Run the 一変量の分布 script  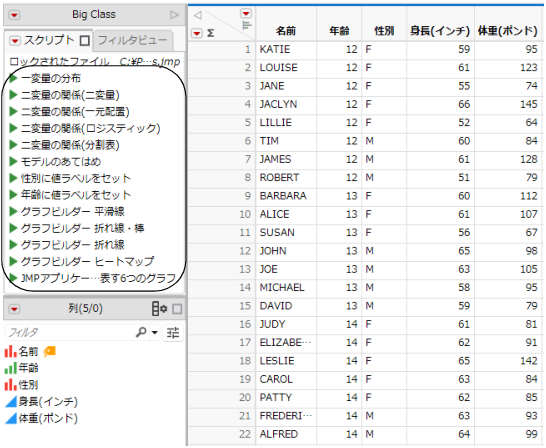click(x=13, y=79)
